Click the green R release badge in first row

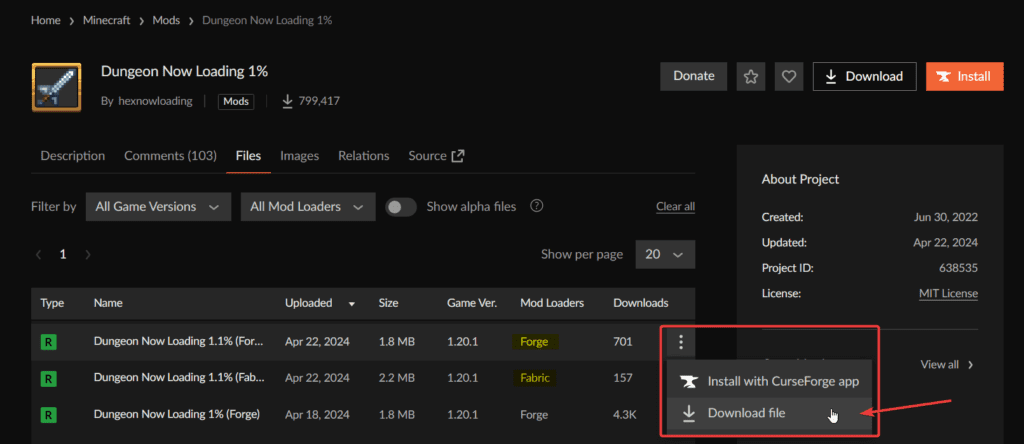47,342
